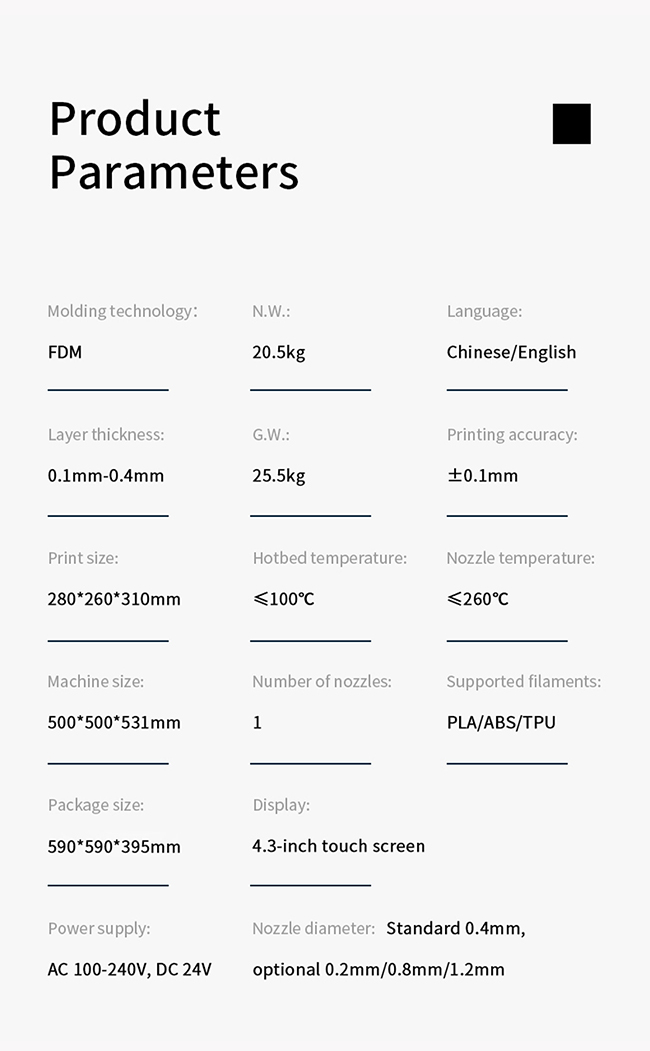Click the ≤260℃ nozzle temperature value

pos(478,599)
